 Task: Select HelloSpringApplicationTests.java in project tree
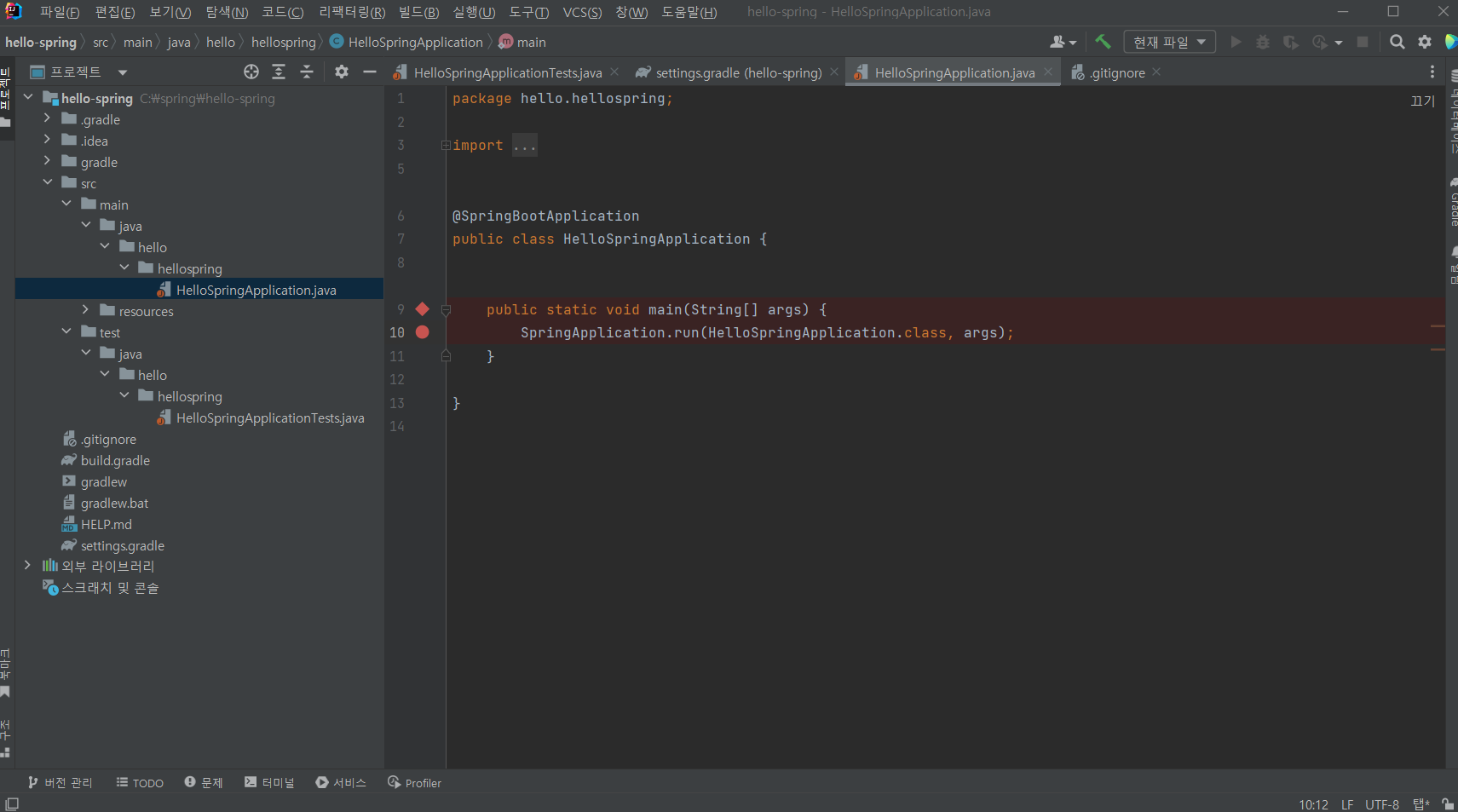pos(270,418)
